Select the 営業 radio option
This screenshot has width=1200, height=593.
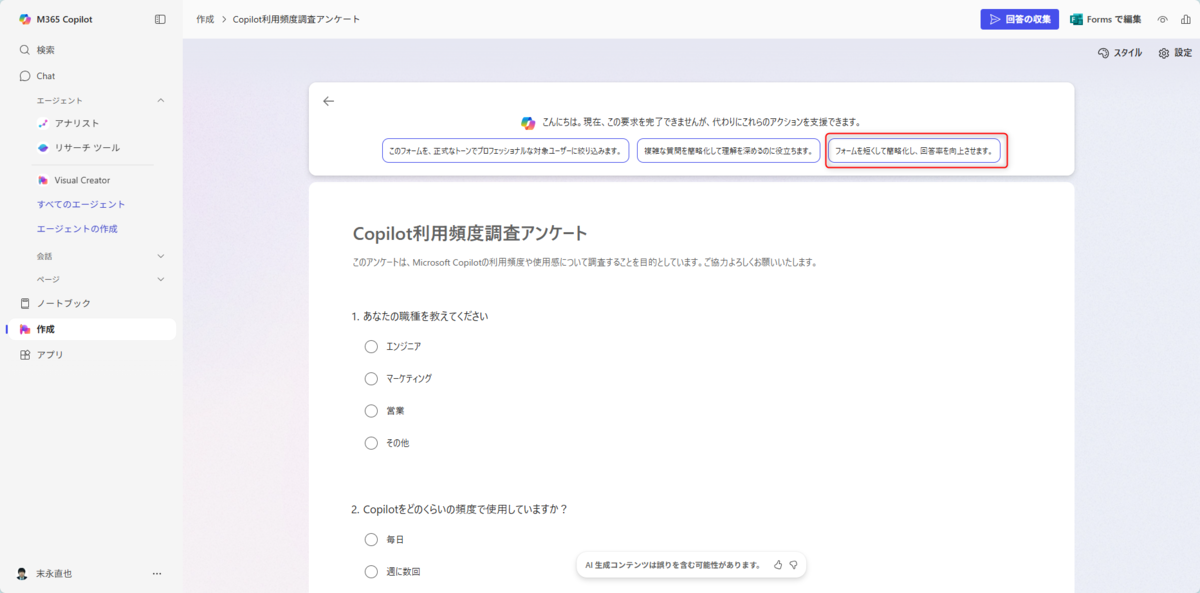coord(371,410)
